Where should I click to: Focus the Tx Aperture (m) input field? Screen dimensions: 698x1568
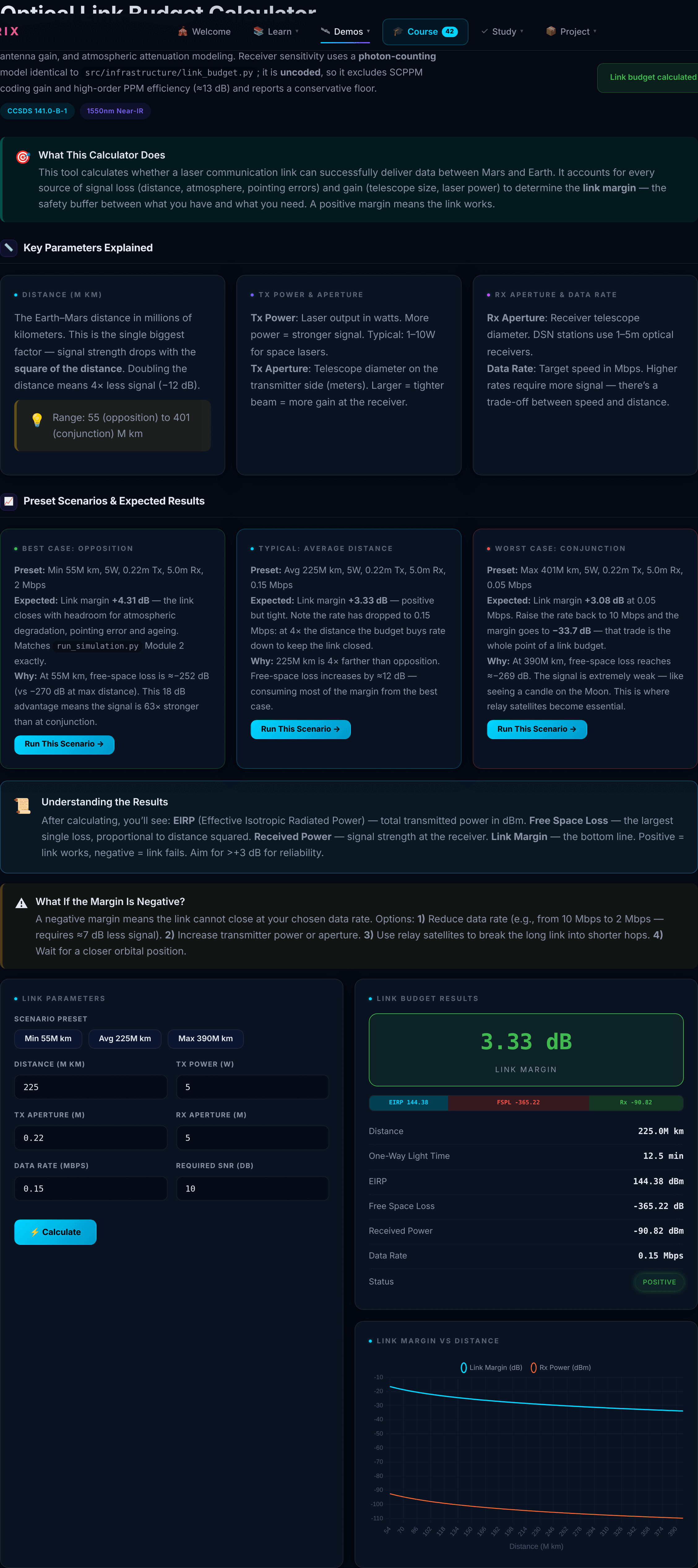click(x=91, y=1138)
